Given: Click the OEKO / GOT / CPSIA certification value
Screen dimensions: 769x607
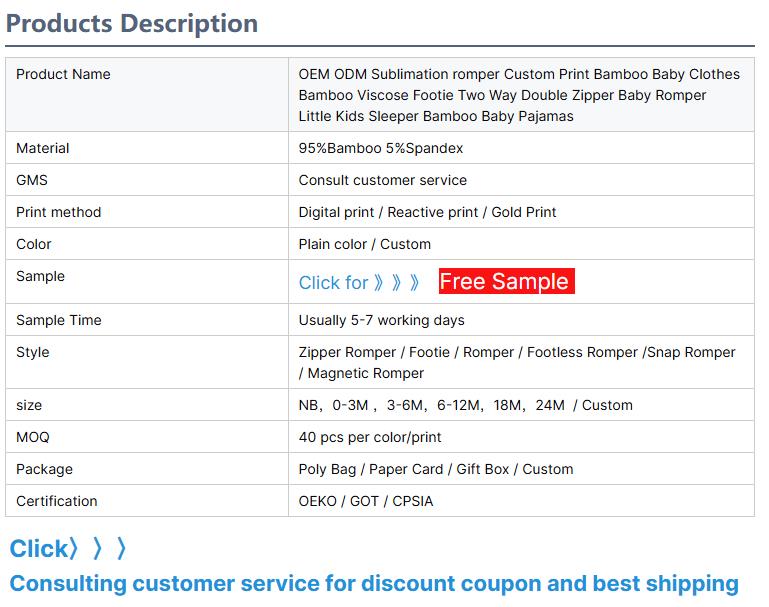Looking at the screenshot, I should (365, 501).
